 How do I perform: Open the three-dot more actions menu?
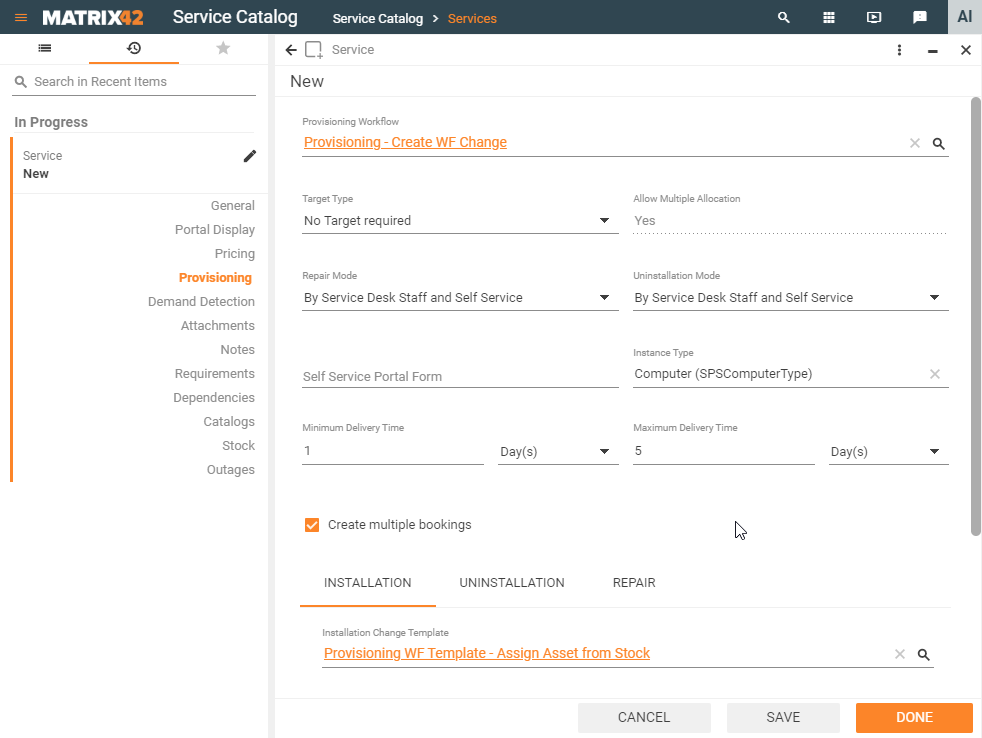point(899,50)
